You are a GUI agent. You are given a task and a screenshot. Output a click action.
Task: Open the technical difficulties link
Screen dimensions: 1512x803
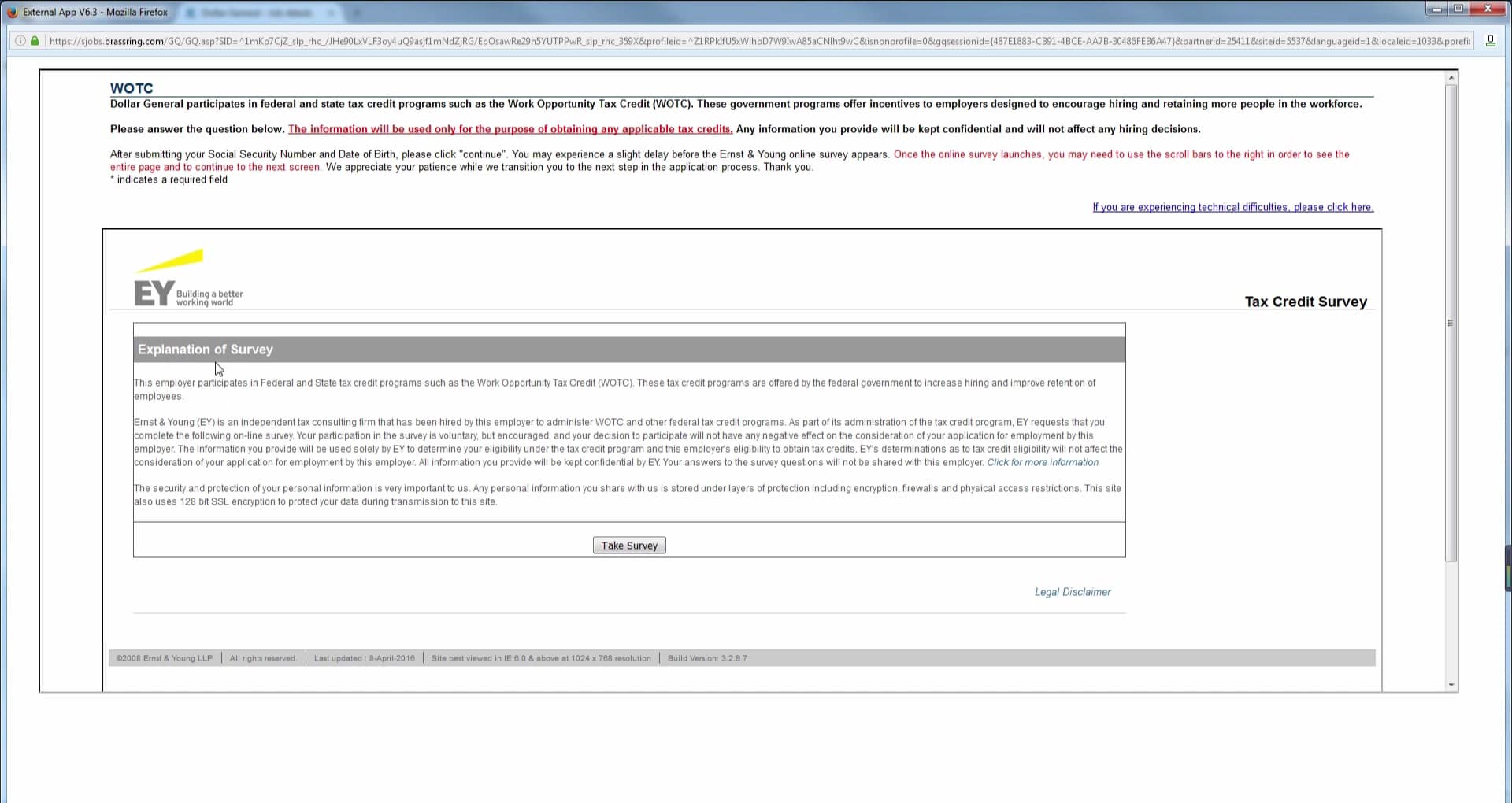pos(1232,207)
